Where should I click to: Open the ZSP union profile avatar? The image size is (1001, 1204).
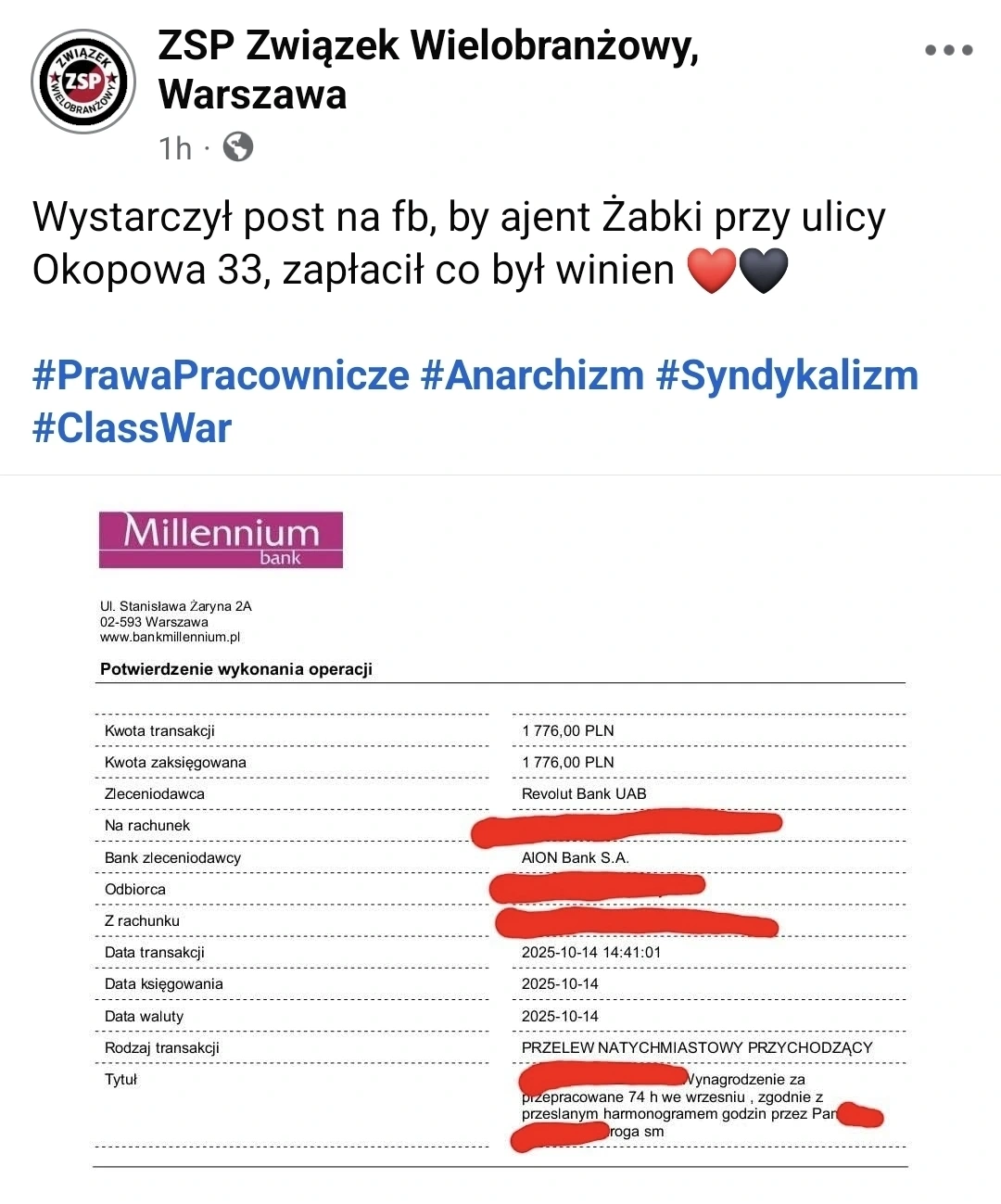point(83,82)
